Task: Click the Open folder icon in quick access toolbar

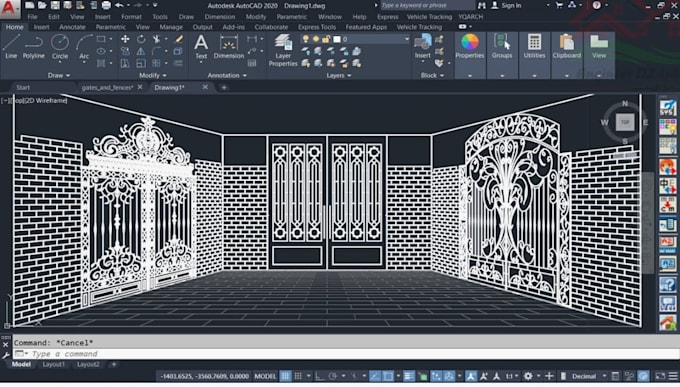Action: click(x=42, y=5)
